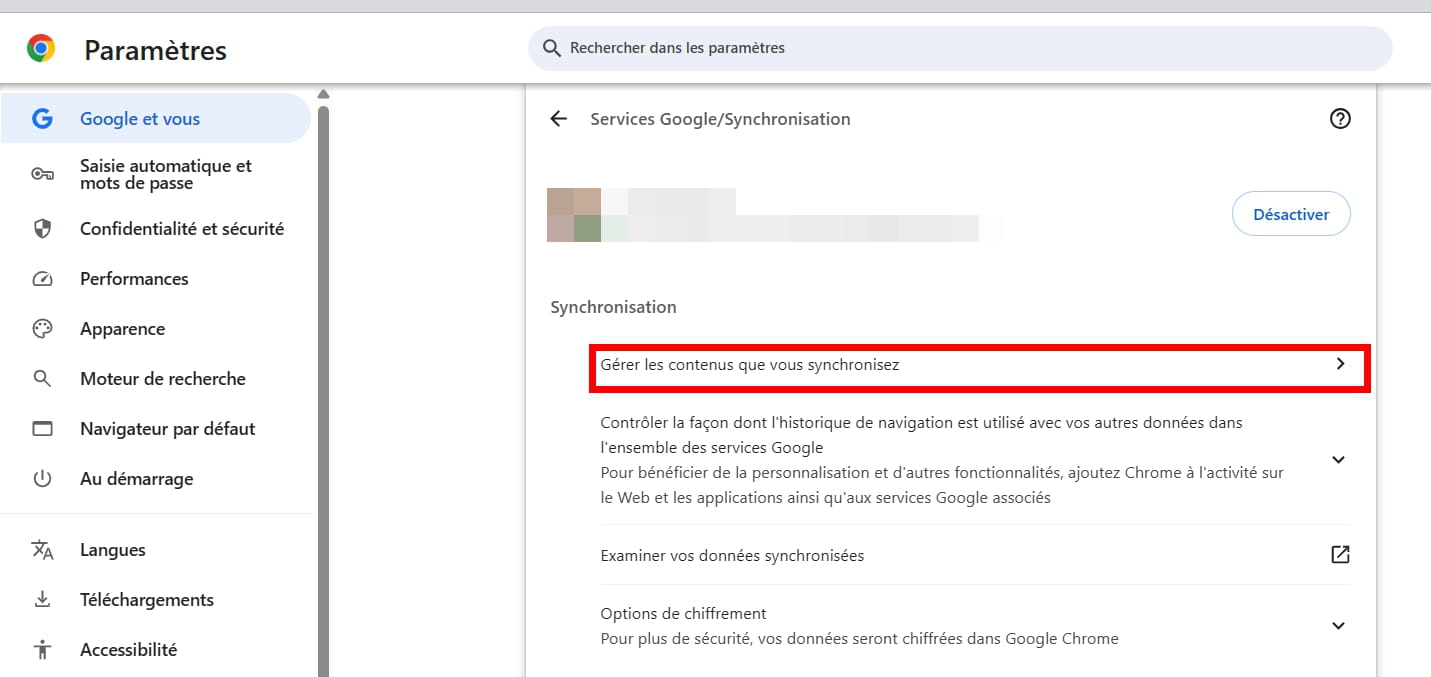Open Moteur de recherche settings
The height and width of the screenshot is (677, 1431).
point(162,379)
